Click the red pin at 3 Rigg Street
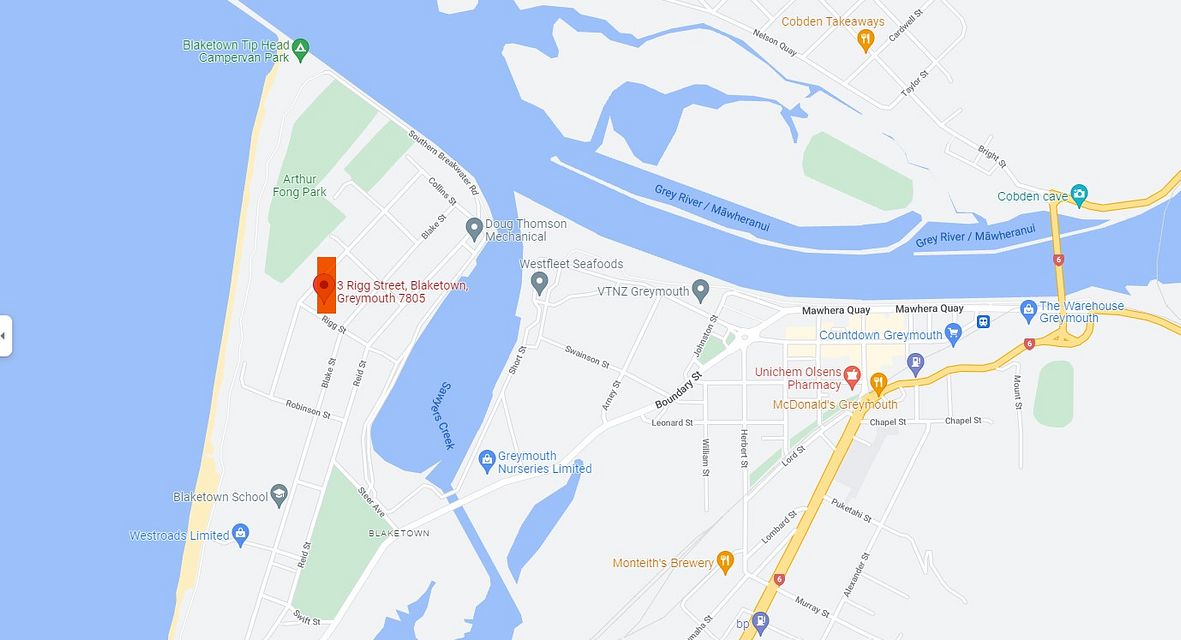Screen dimensions: 1181x640 coord(324,287)
